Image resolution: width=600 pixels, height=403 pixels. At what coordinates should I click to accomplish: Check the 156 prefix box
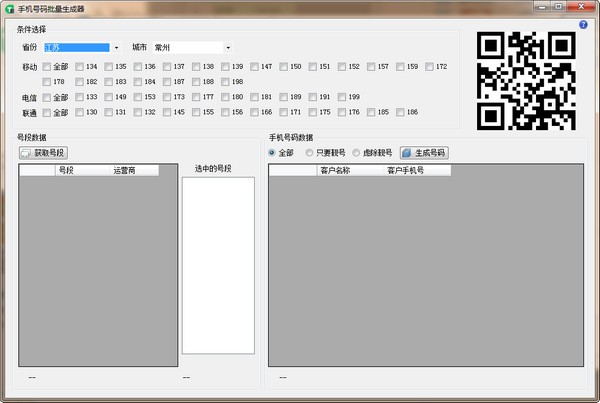[x=225, y=113]
